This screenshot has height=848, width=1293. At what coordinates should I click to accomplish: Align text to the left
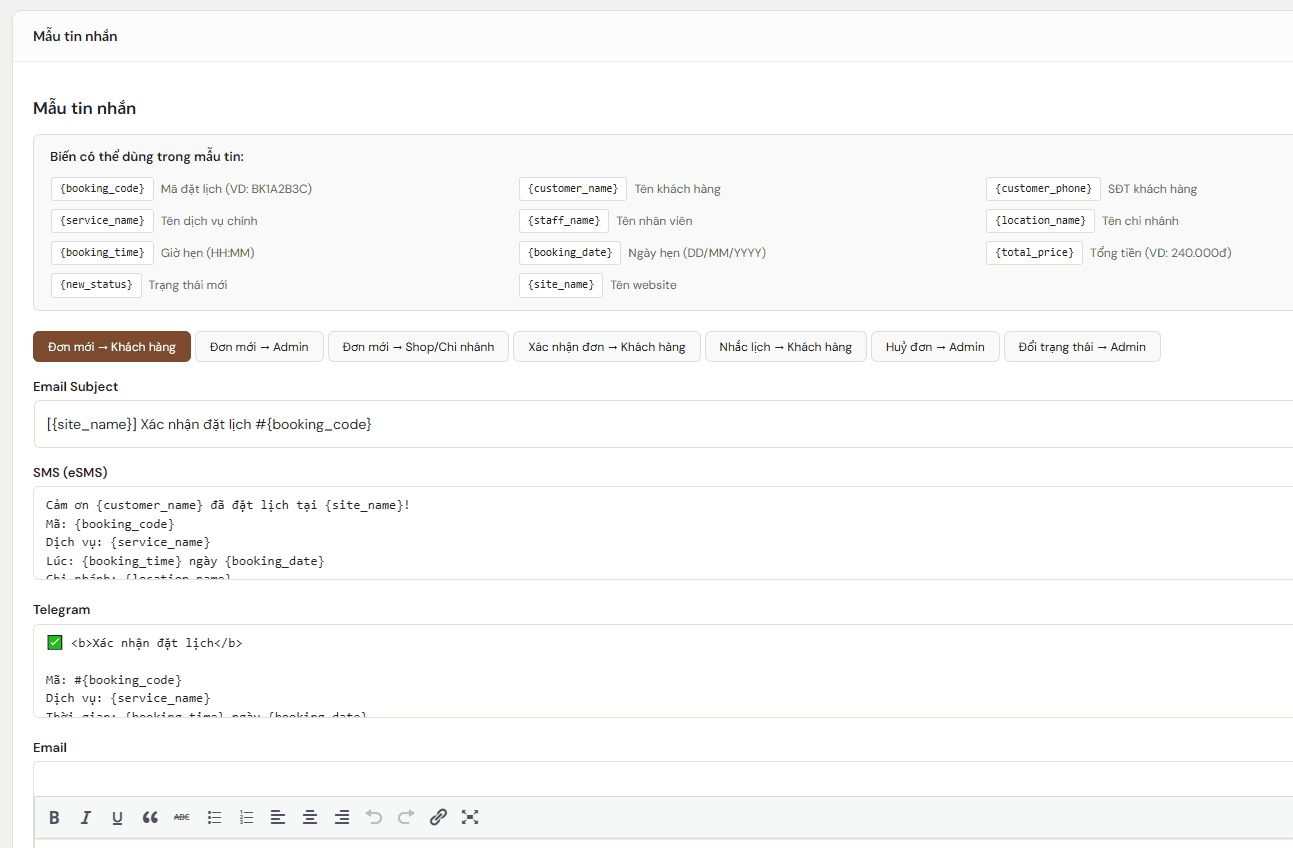pyautogui.click(x=278, y=817)
